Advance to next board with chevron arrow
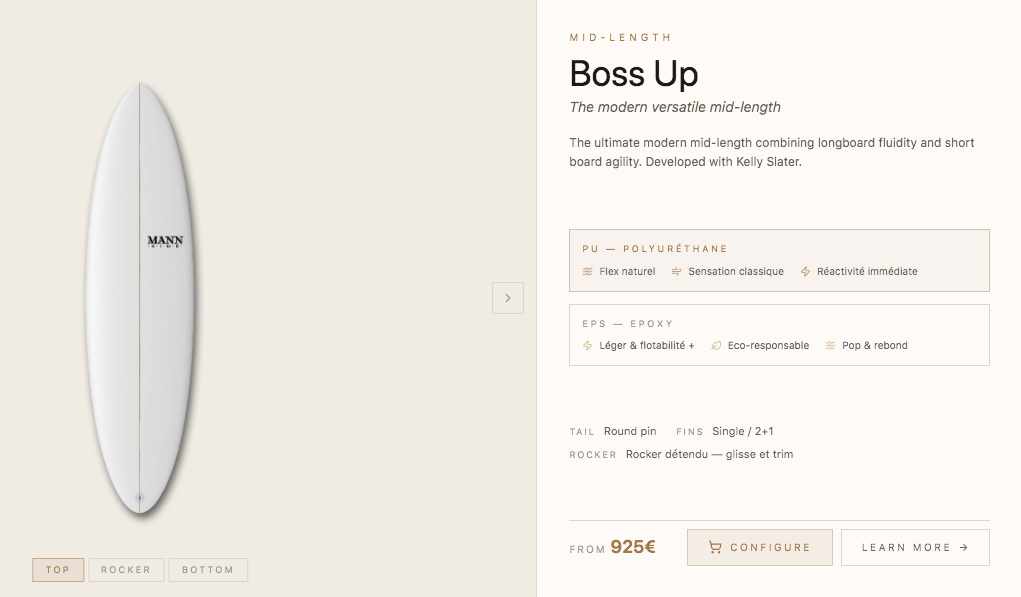 (508, 298)
